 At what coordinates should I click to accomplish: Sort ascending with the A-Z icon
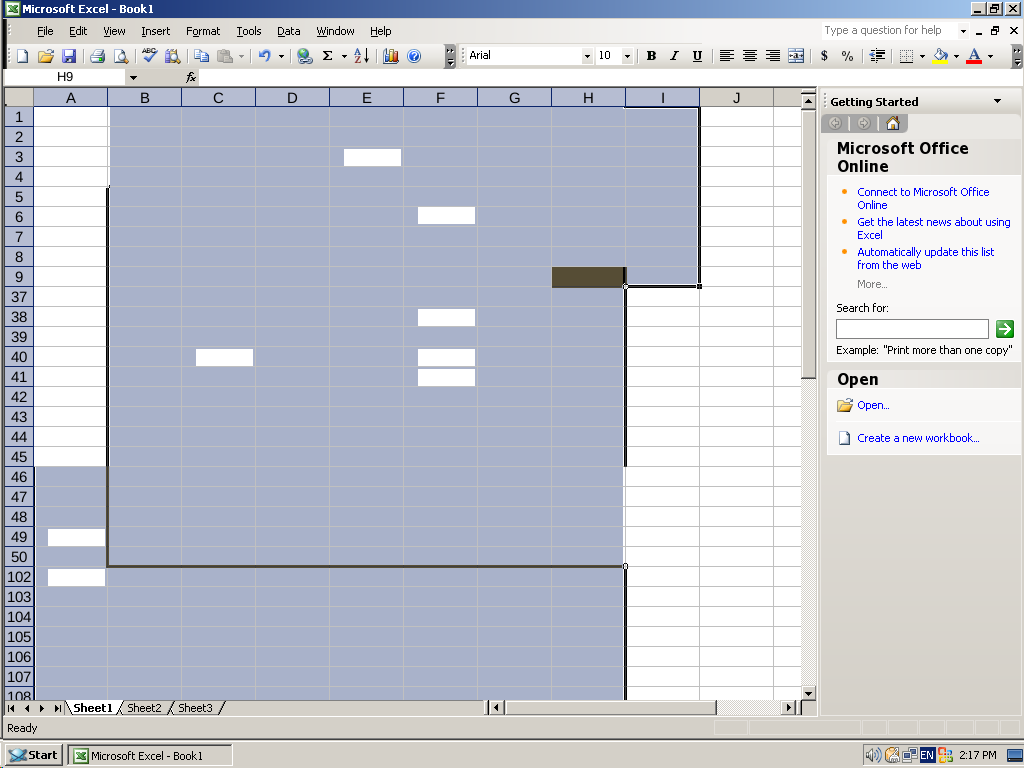(361, 56)
